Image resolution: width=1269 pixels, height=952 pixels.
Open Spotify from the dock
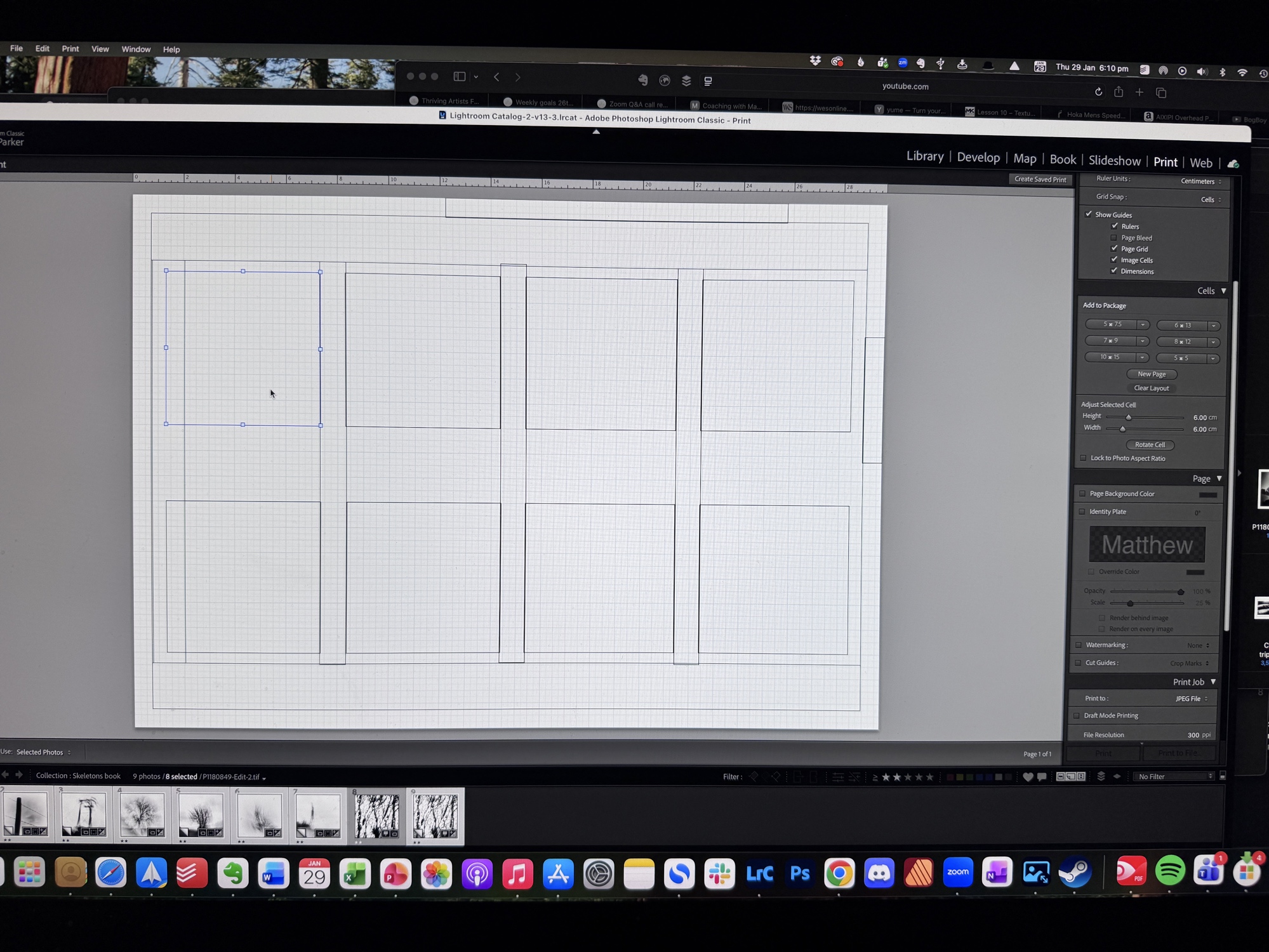tap(1169, 871)
